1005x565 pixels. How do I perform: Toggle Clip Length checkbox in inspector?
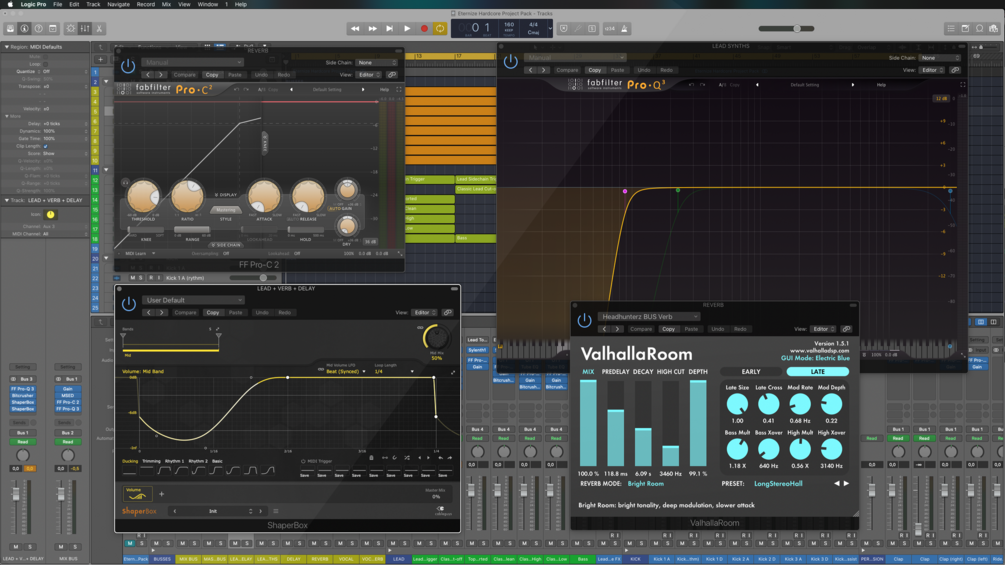coord(46,146)
